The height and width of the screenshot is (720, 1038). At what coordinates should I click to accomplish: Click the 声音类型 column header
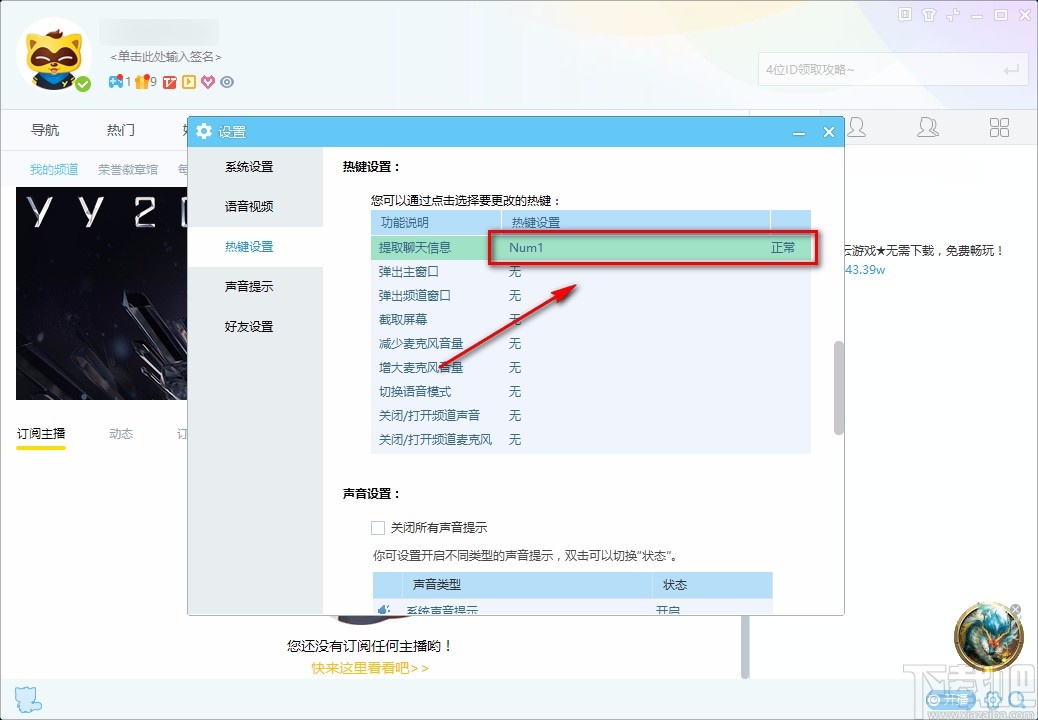pyautogui.click(x=527, y=585)
